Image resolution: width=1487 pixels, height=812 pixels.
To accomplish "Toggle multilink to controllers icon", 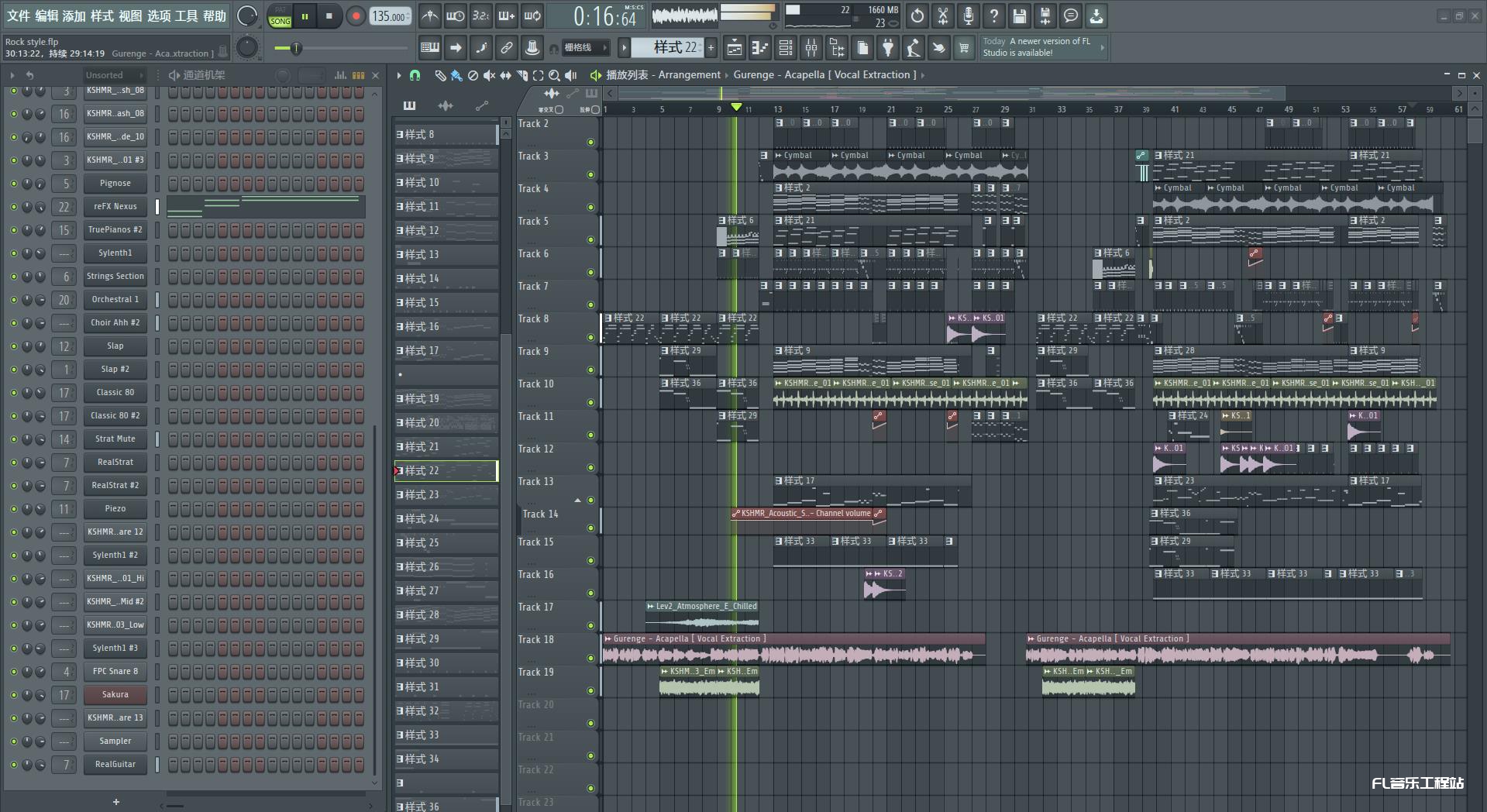I will pos(532,48).
